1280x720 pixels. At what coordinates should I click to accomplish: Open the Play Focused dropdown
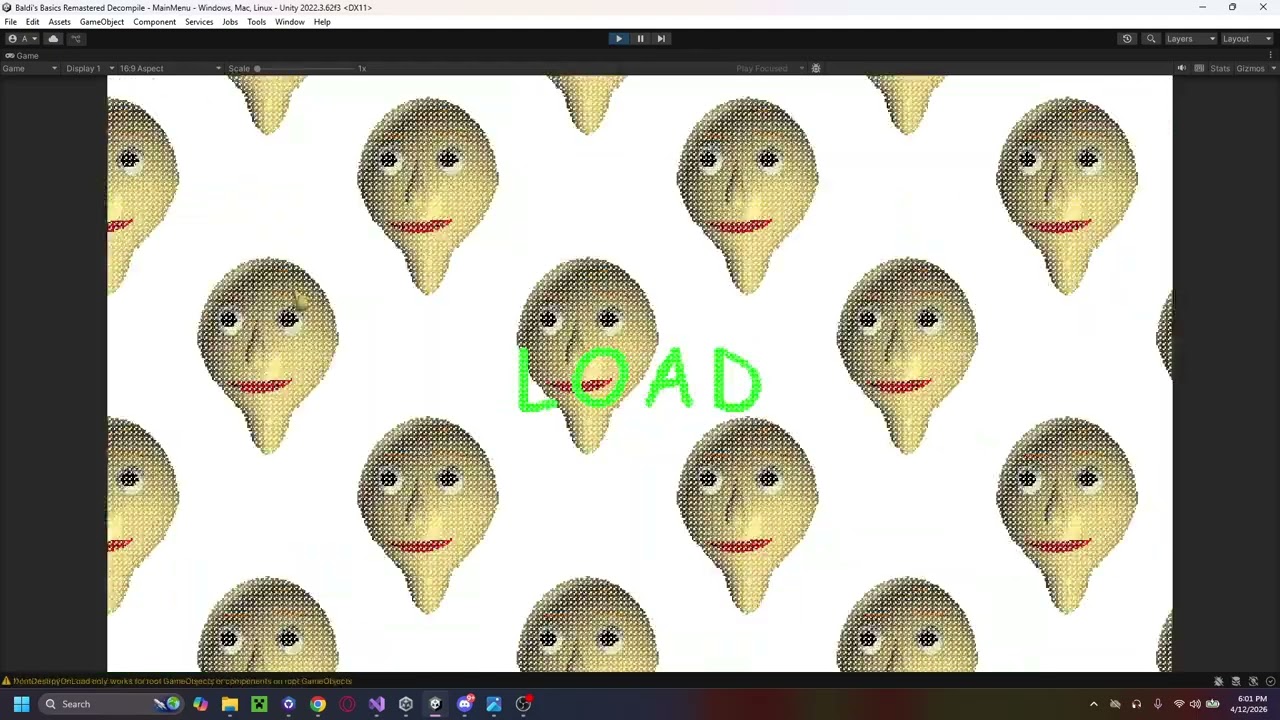[769, 68]
